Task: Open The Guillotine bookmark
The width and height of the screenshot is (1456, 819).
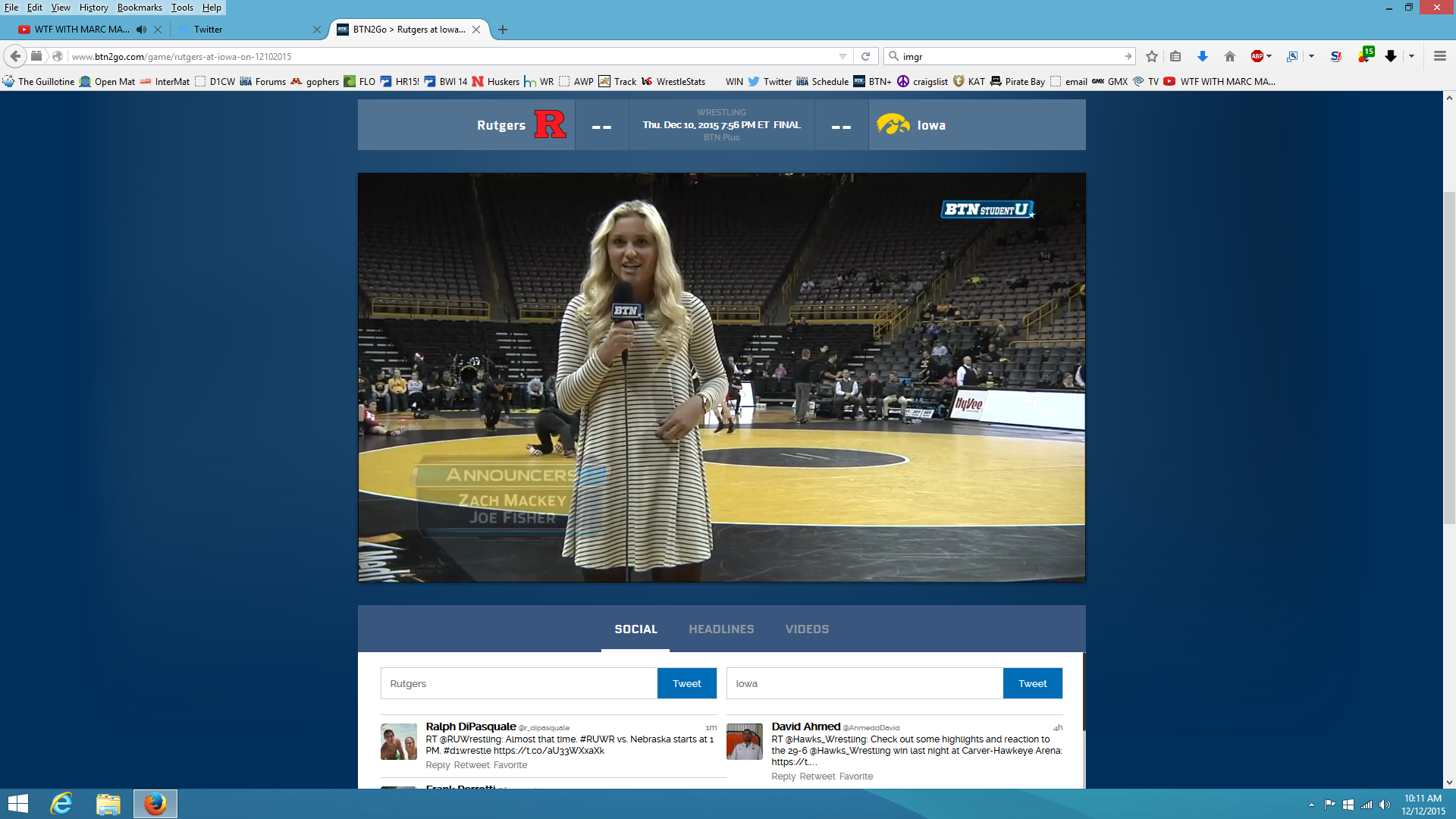Action: (x=39, y=81)
